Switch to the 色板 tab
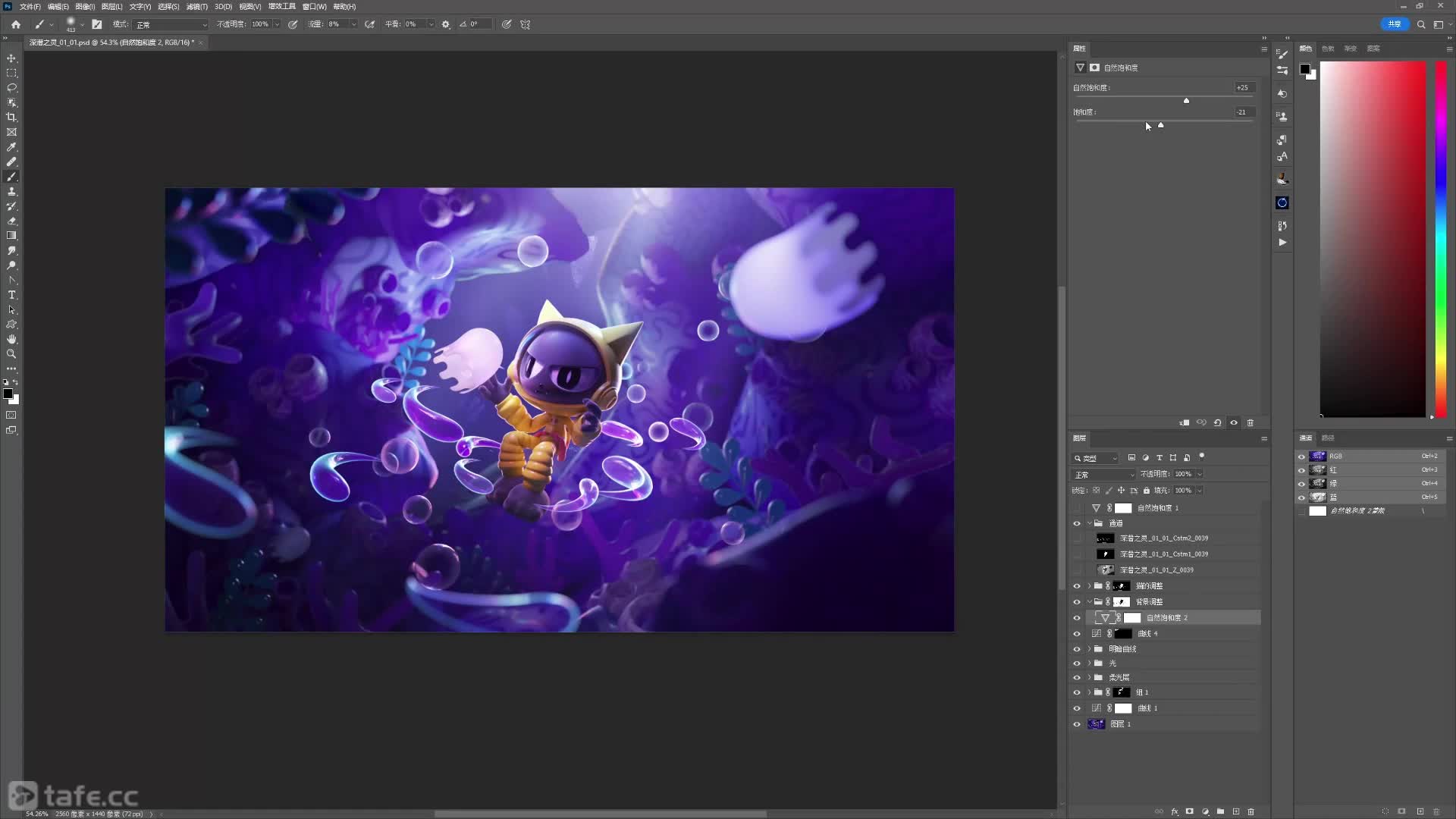1456x819 pixels. click(1328, 49)
